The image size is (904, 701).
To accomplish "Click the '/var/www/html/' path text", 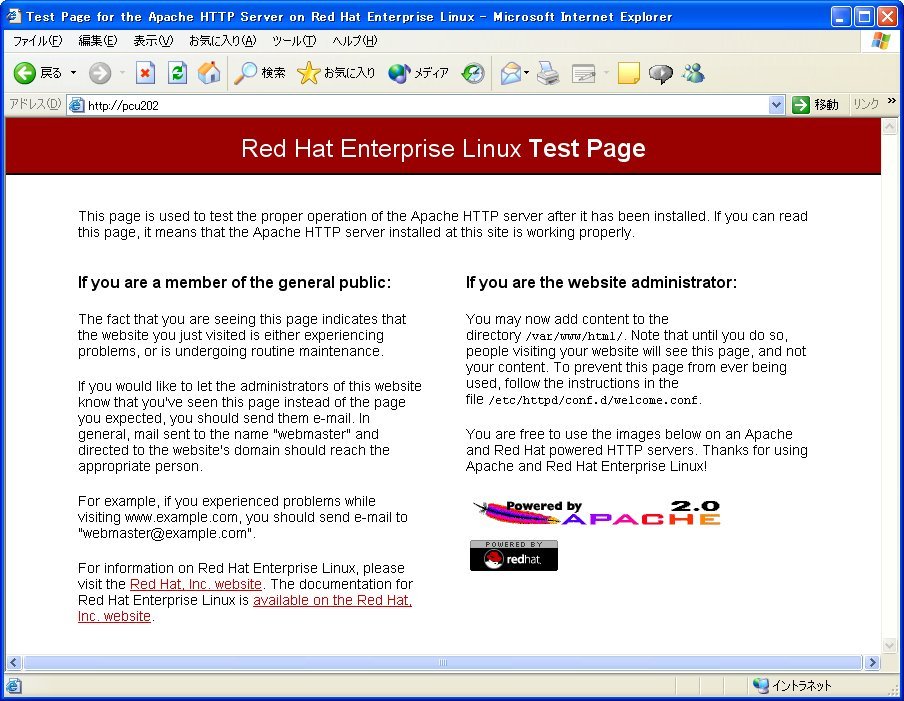I will point(574,336).
